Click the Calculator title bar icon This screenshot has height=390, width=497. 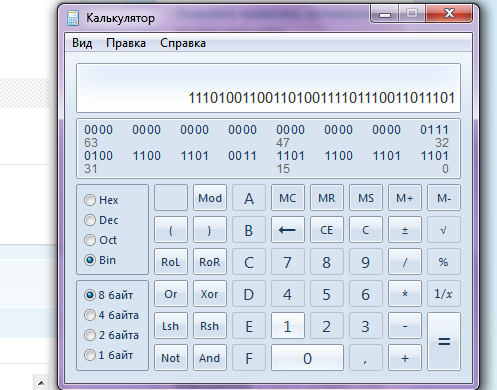pyautogui.click(x=73, y=18)
